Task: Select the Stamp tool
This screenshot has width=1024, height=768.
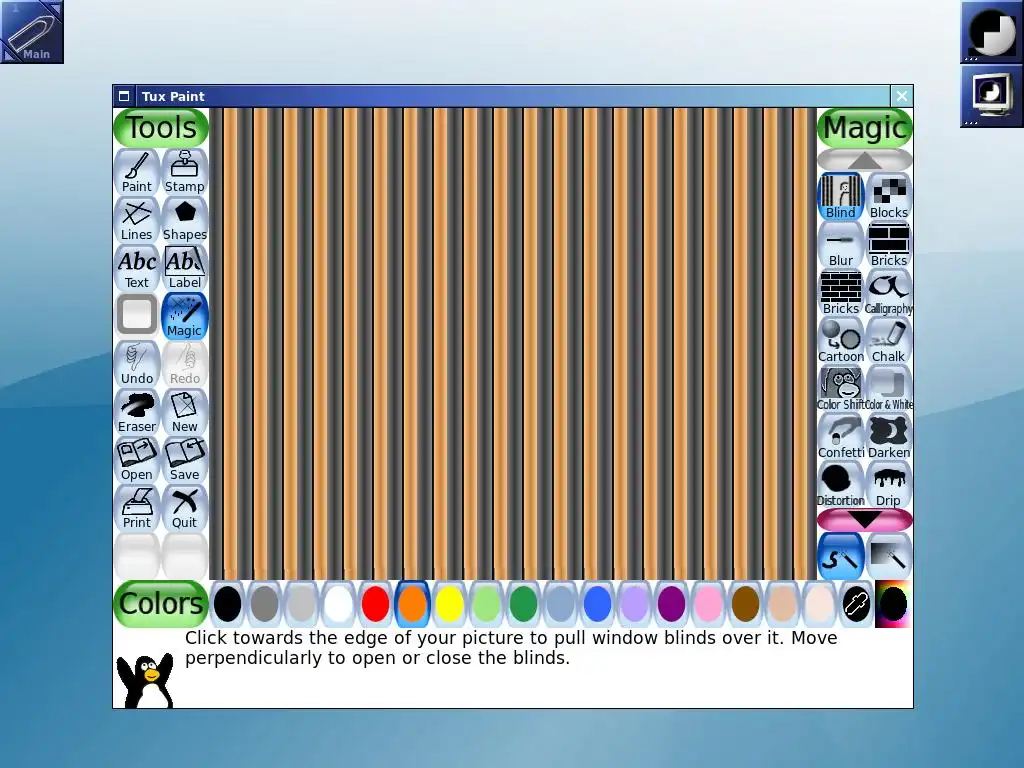Action: 184,172
